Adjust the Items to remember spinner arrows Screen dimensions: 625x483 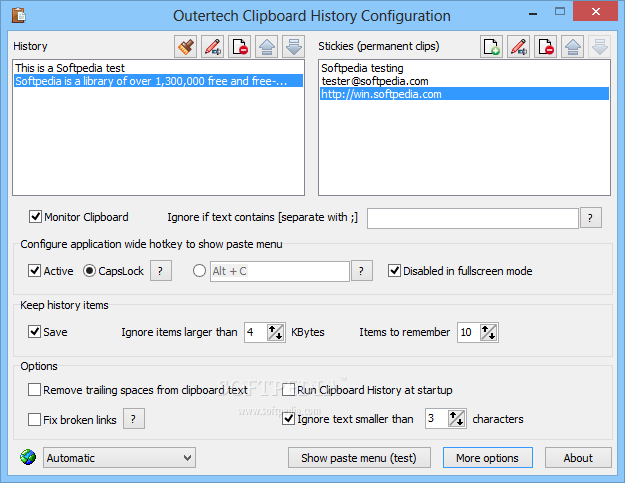click(x=489, y=332)
